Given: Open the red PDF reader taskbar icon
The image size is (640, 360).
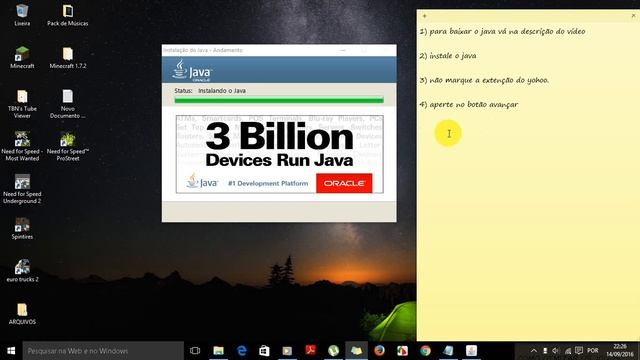Looking at the screenshot, I should click(x=311, y=351).
